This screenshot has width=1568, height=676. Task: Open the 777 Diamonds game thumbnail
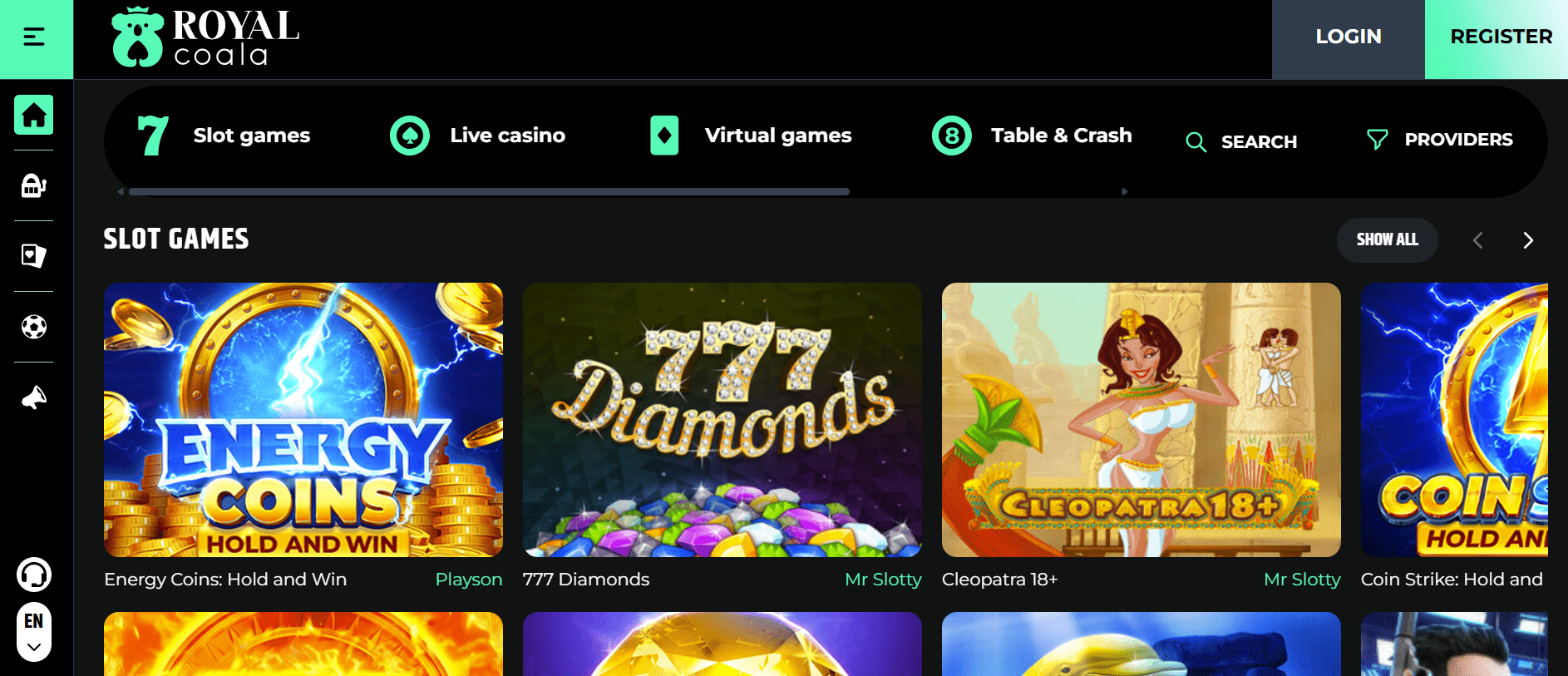[x=722, y=420]
